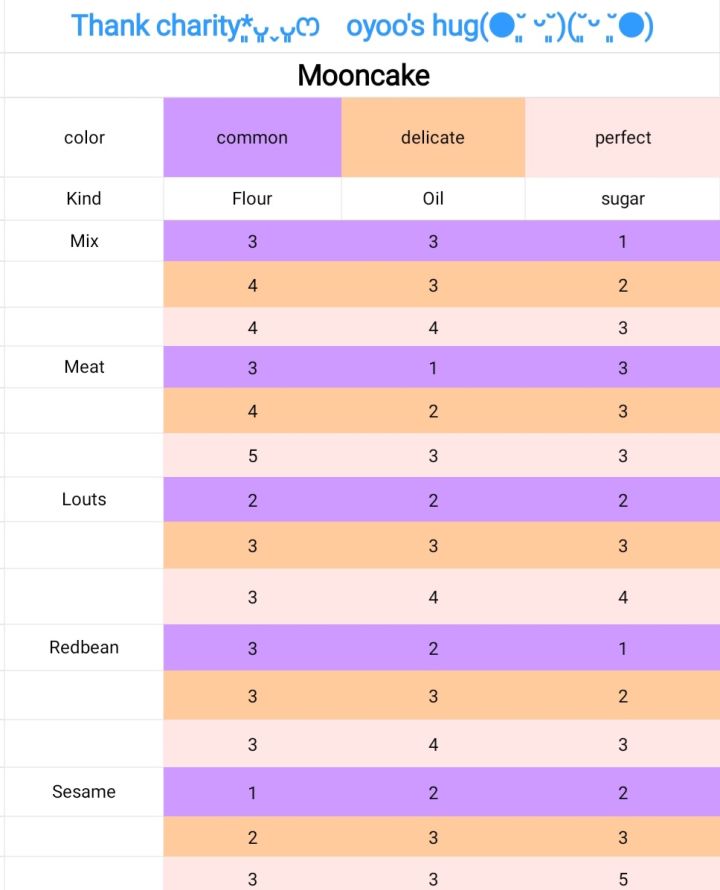Click the 'Meat' row label
The image size is (720, 890).
[x=84, y=367]
